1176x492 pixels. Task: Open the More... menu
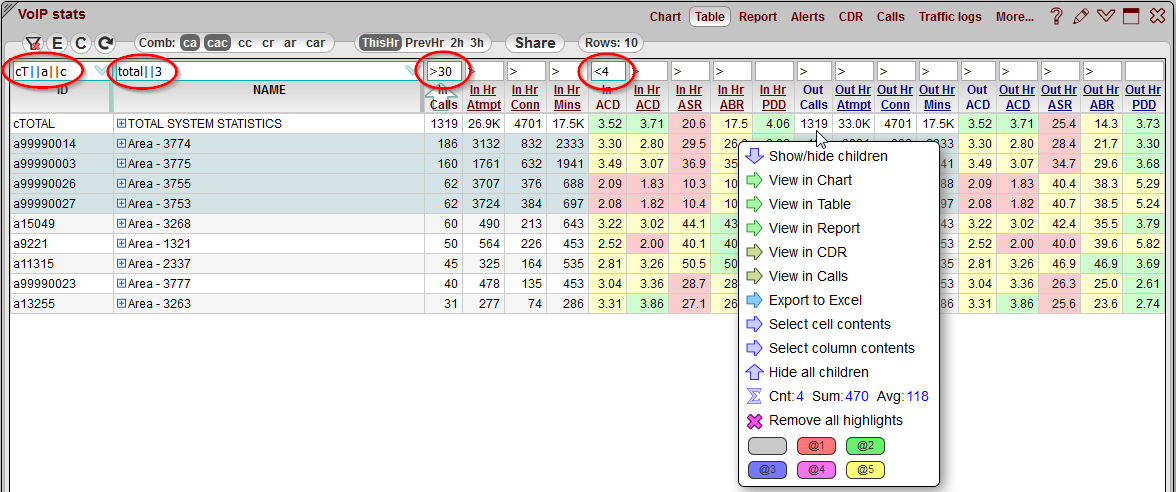(x=1015, y=16)
